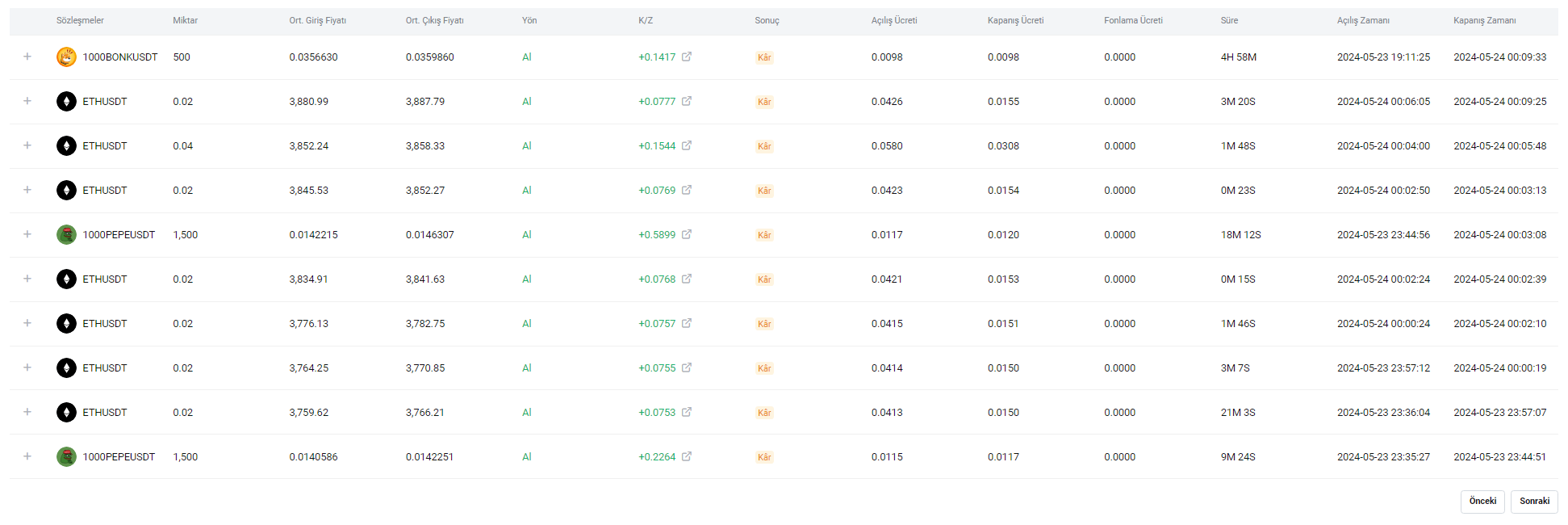
Task: Open share icon next to +0.0768 profit
Action: pyautogui.click(x=687, y=279)
